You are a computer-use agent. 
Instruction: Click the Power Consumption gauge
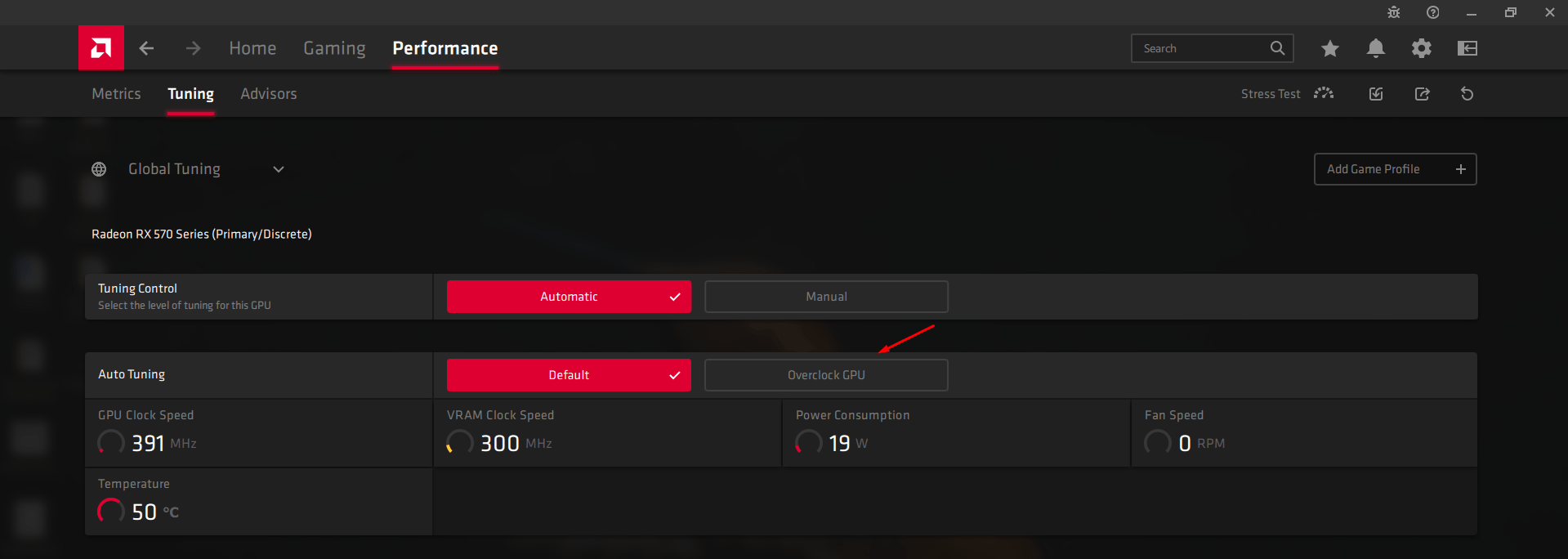(809, 443)
